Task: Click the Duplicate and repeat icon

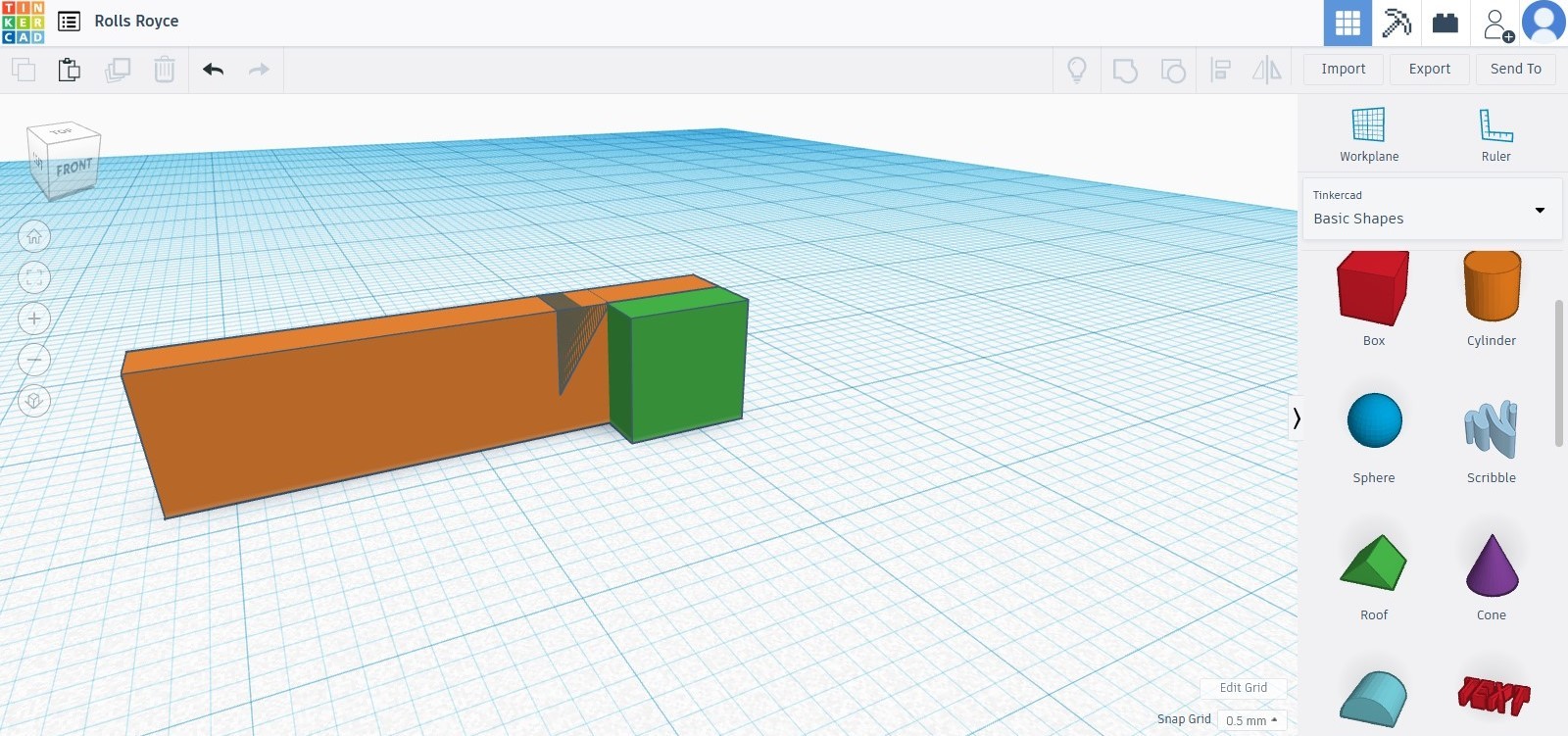Action: [118, 70]
